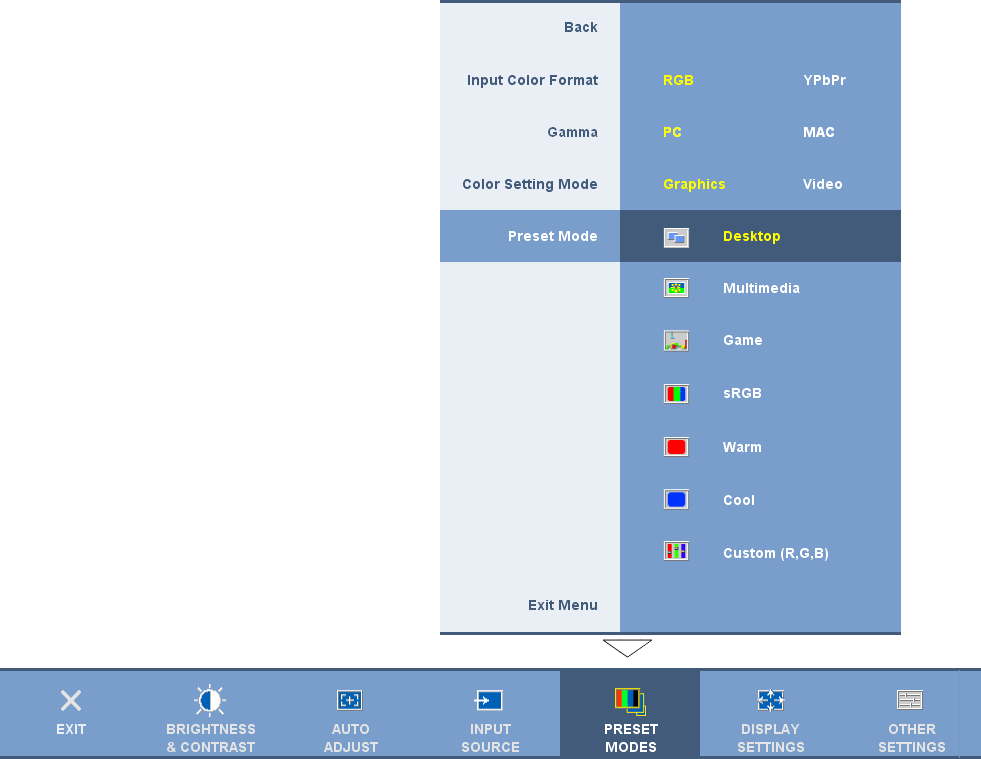Select the sRGB color bars icon

pos(676,394)
